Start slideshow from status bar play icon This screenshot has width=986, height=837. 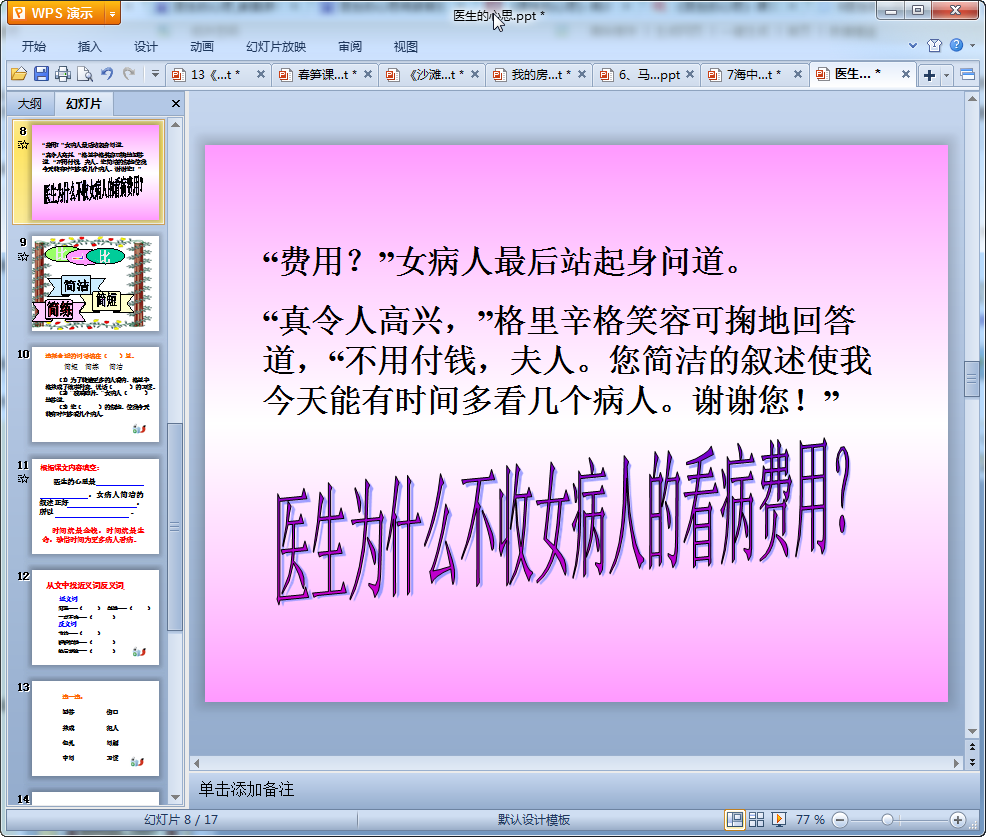tap(778, 819)
